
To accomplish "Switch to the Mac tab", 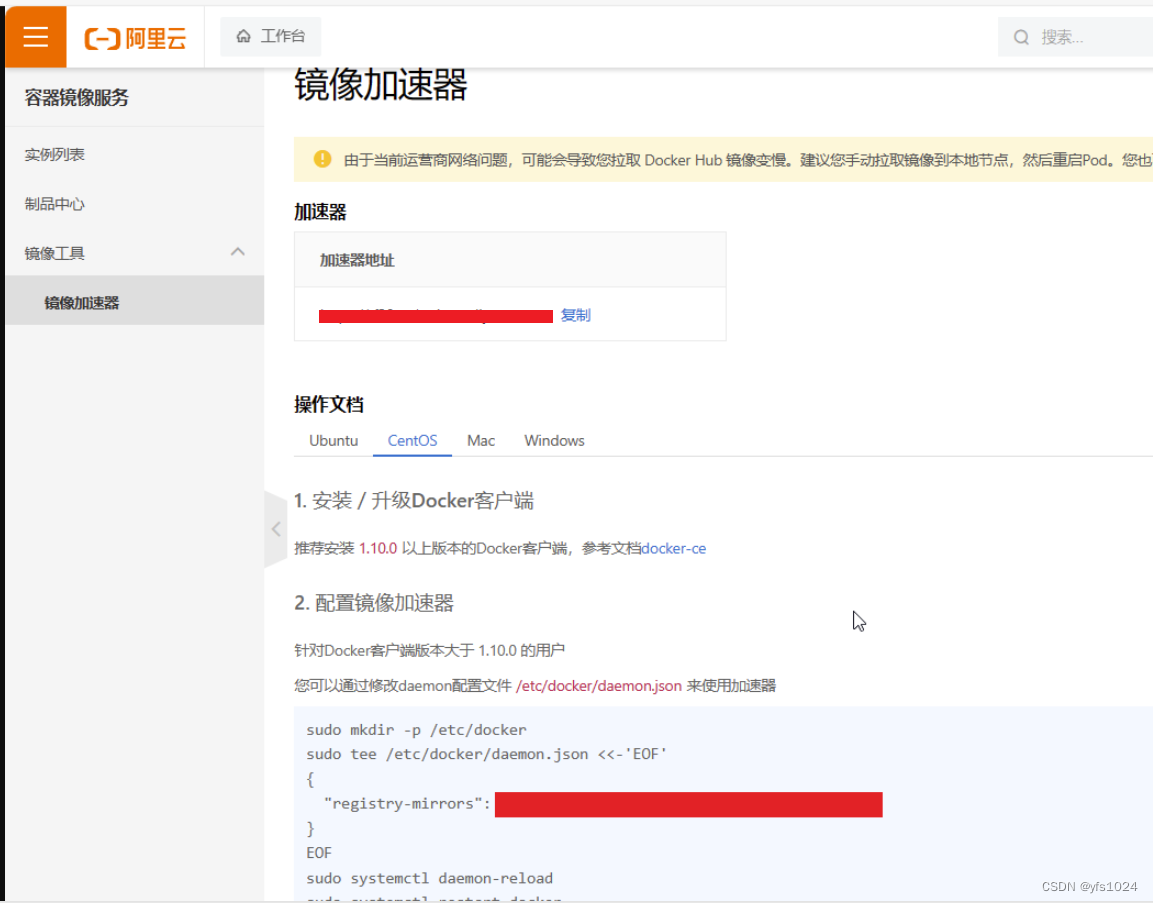I will click(x=480, y=440).
